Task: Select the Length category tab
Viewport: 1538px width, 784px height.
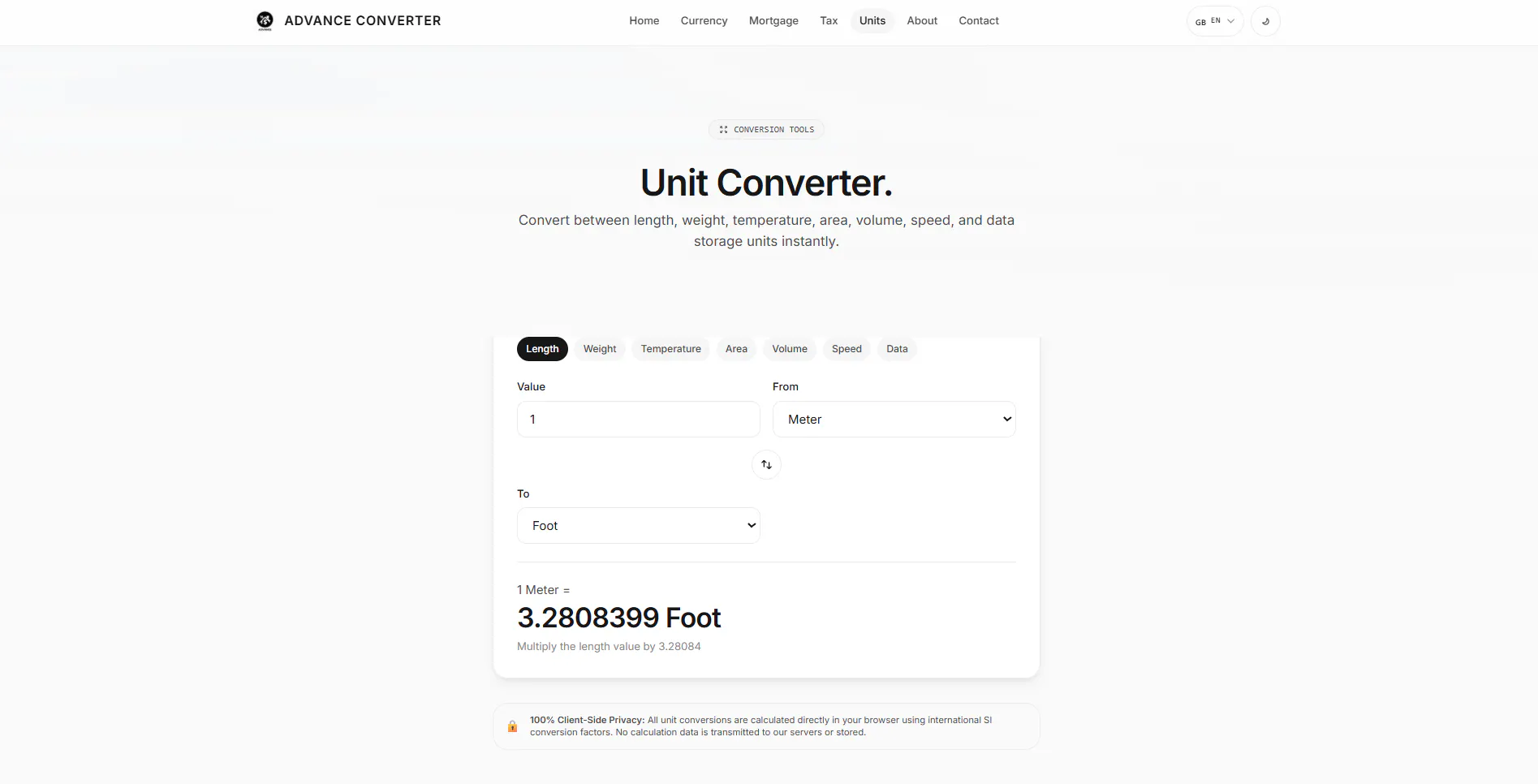Action: click(x=542, y=349)
